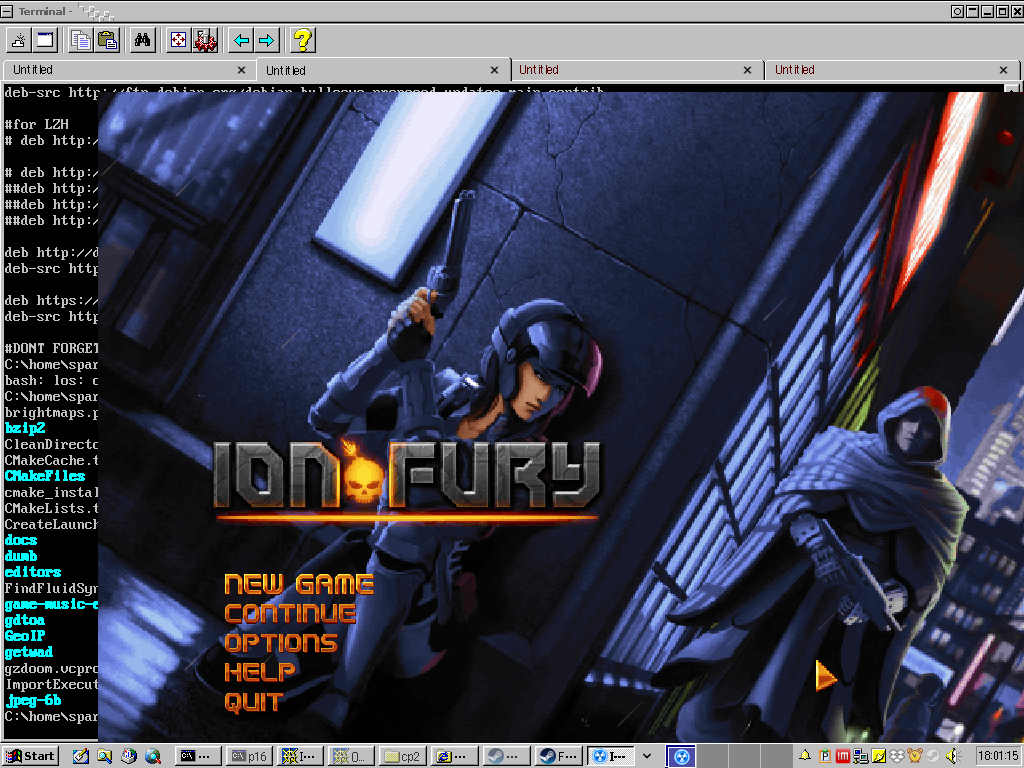Expand the taskbar overflow chevron

(647, 756)
